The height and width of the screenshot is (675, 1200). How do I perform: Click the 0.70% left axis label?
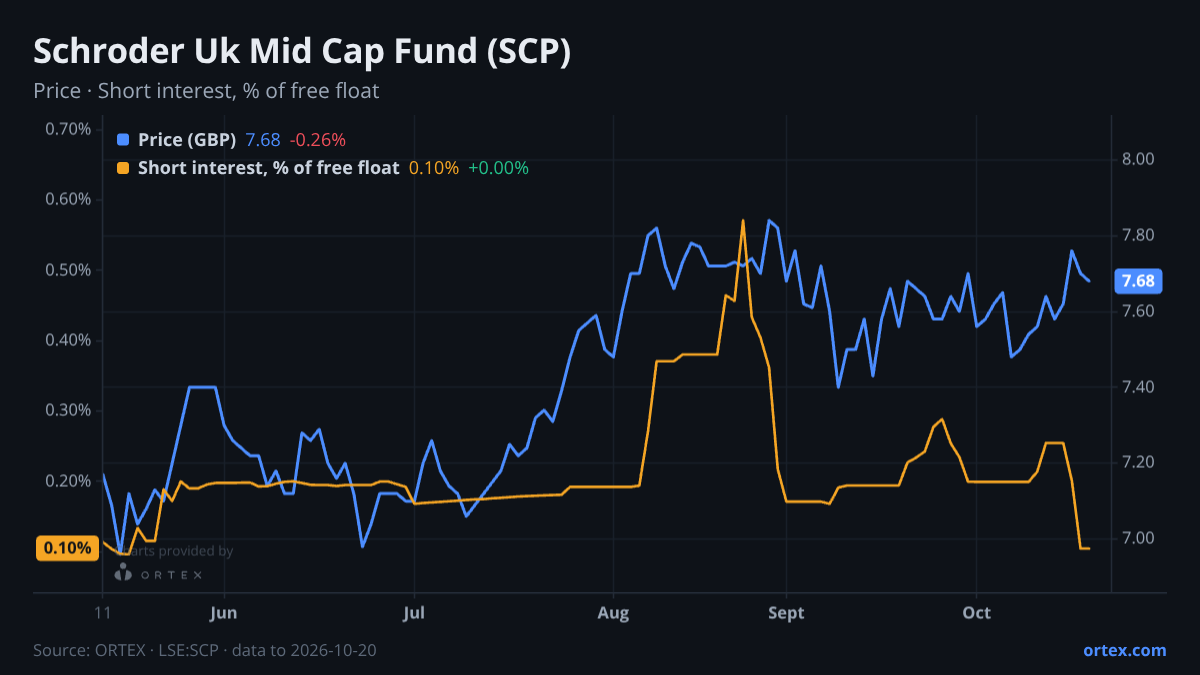69,129
